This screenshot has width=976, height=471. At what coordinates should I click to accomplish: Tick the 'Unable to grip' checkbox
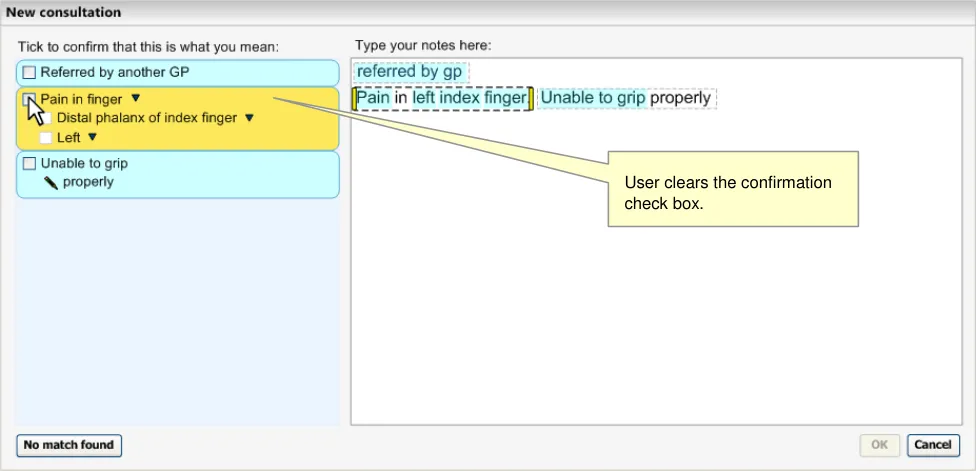click(x=29, y=163)
